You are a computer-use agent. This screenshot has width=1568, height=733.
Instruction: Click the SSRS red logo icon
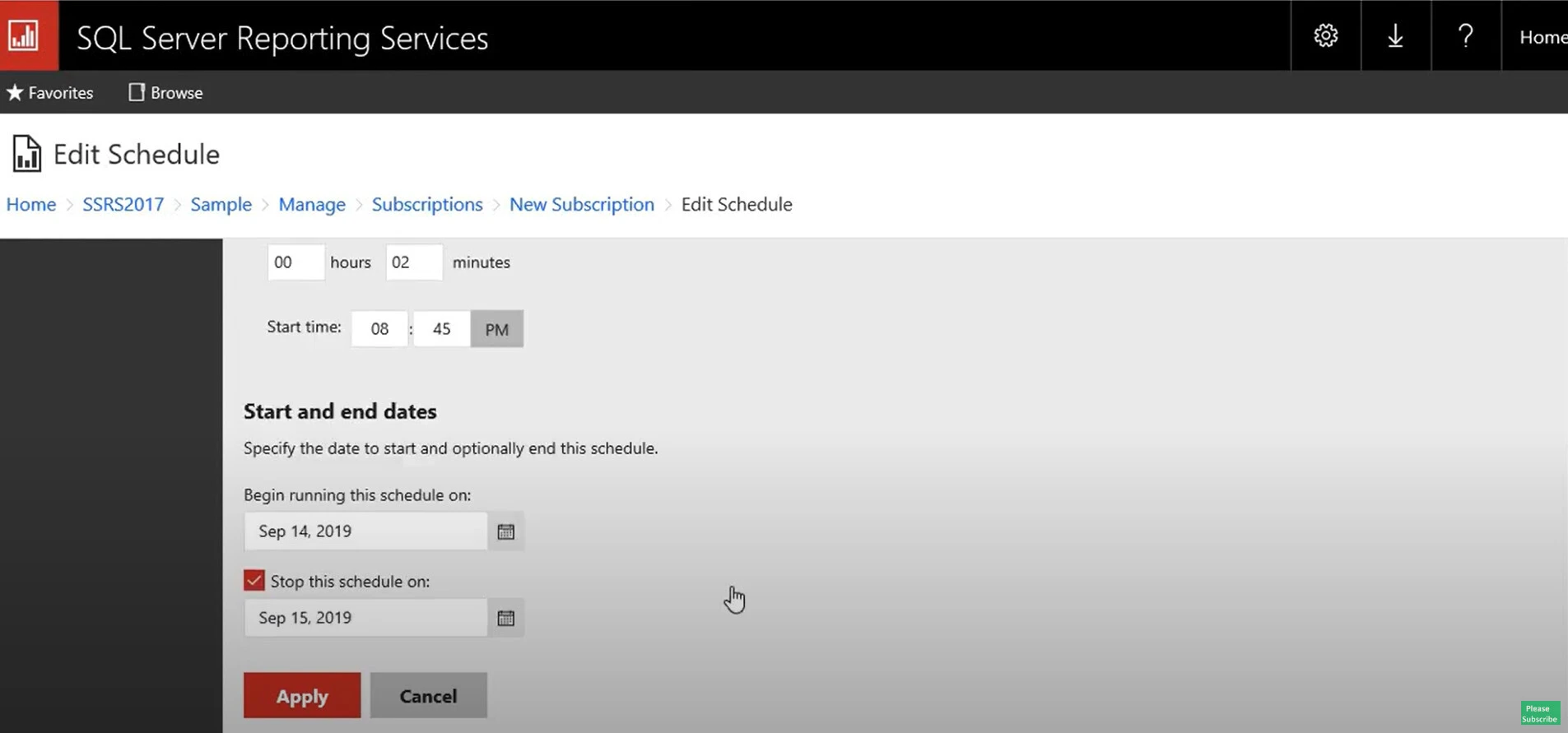28,35
